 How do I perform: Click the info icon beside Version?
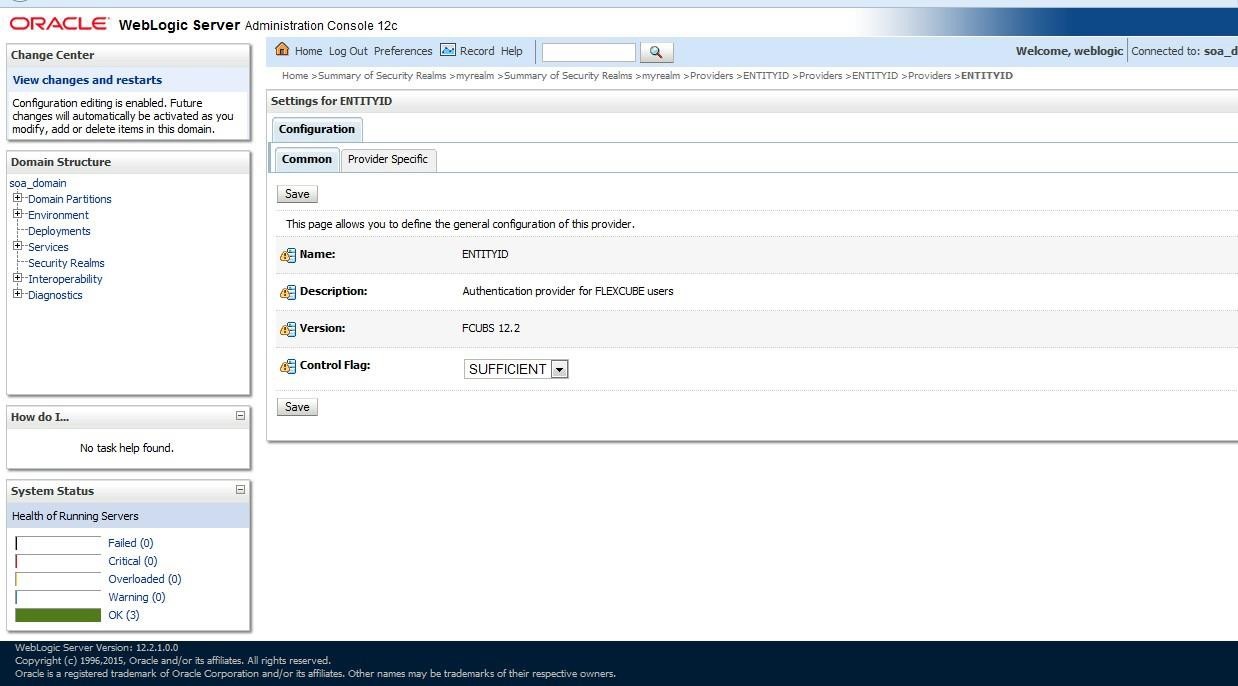pyautogui.click(x=288, y=329)
